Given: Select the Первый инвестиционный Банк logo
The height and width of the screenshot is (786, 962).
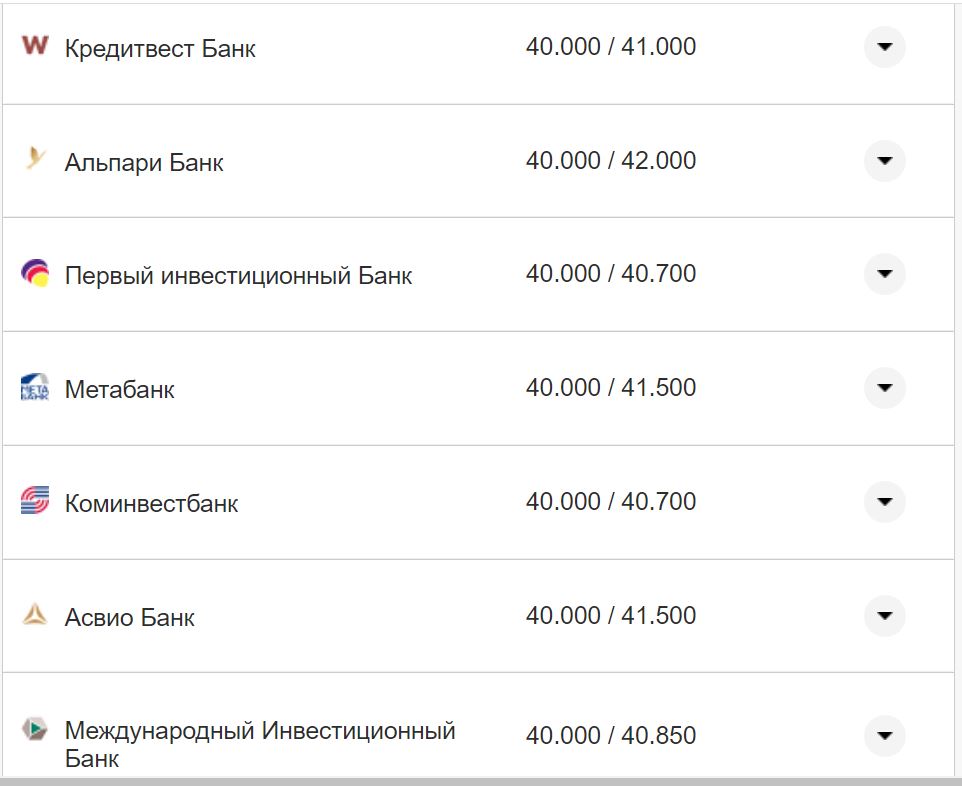Looking at the screenshot, I should tap(33, 274).
